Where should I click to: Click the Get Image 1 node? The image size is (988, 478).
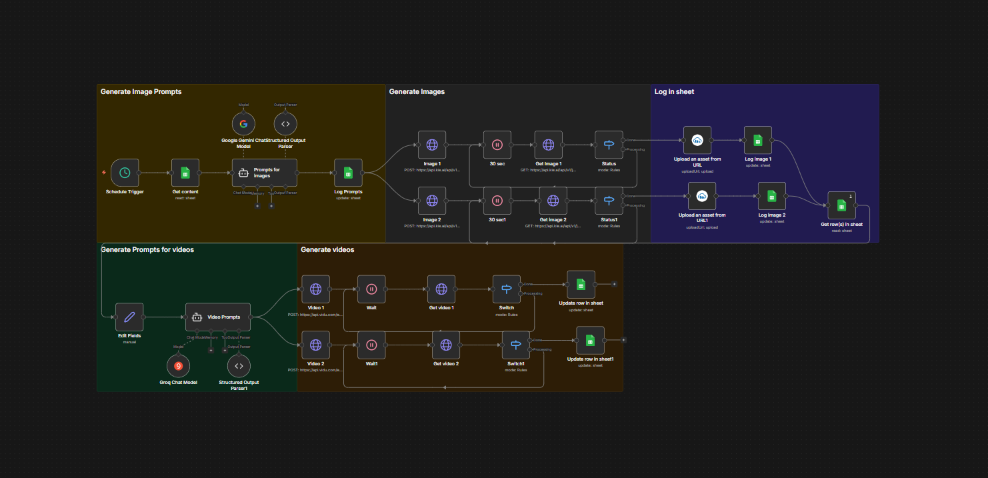pyautogui.click(x=548, y=145)
